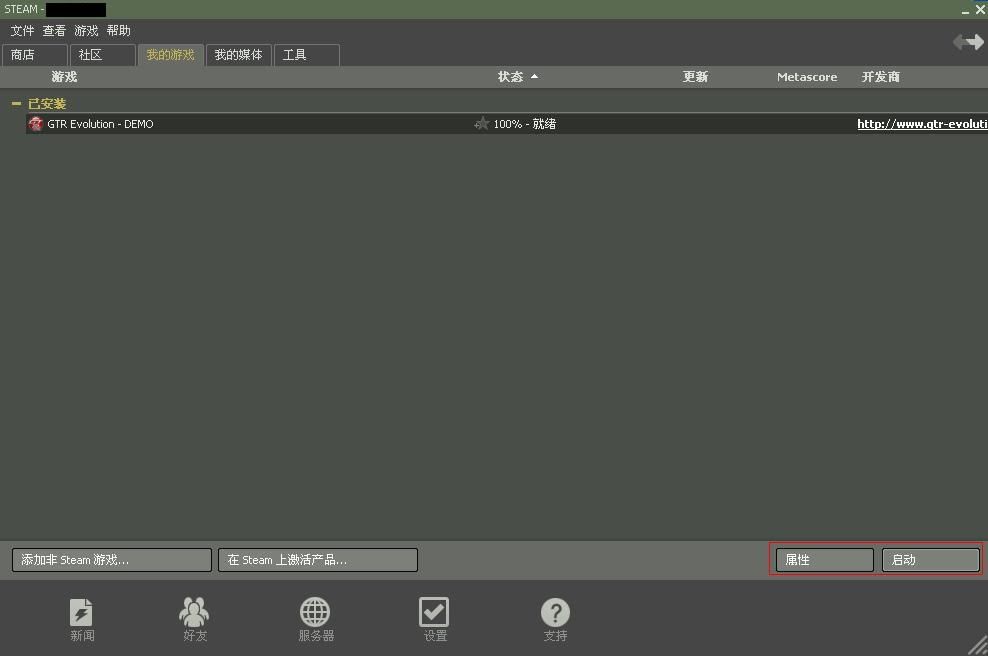Sort by the Metascore column header
This screenshot has height=656, width=988.
(807, 77)
